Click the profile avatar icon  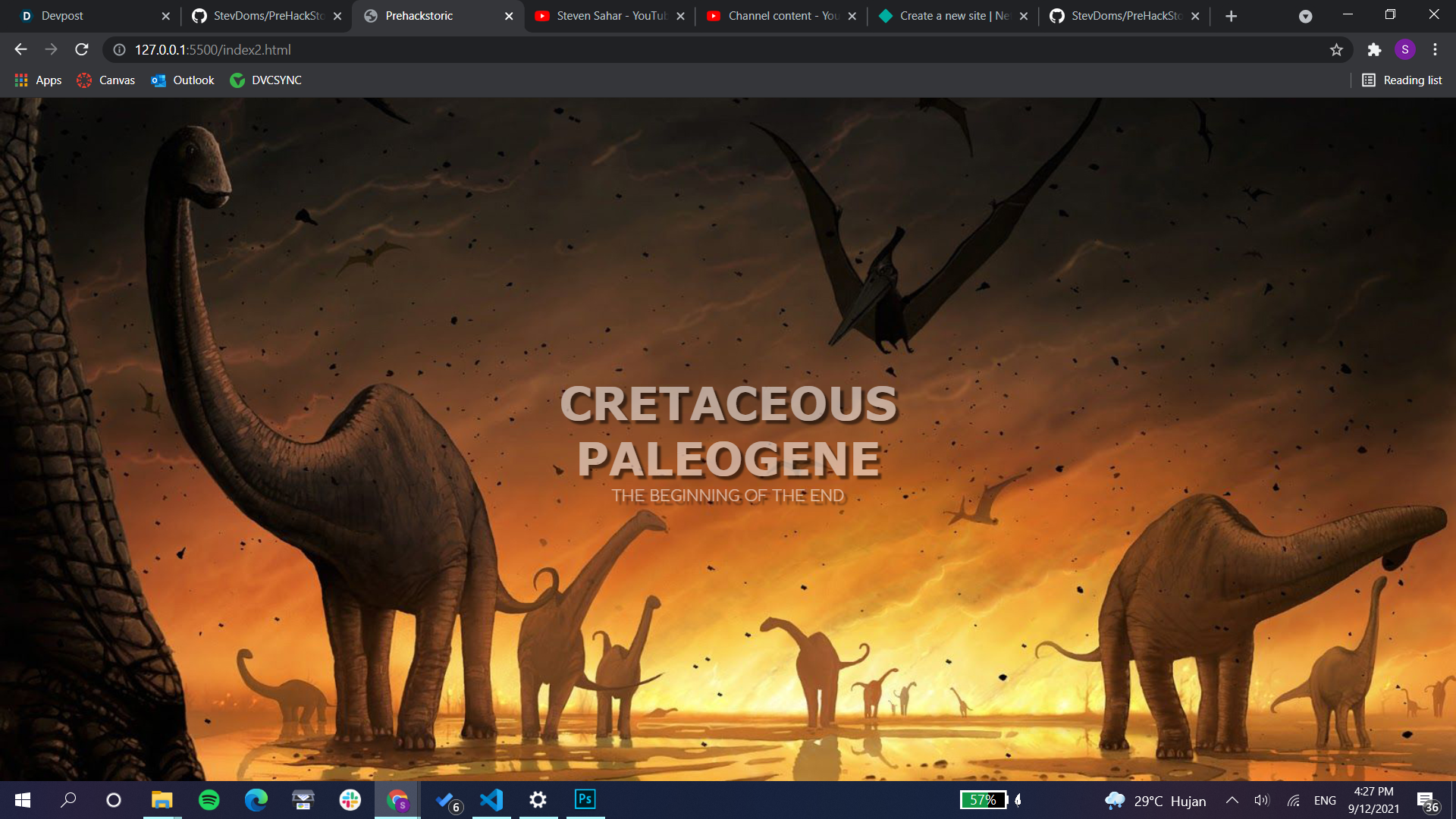pos(1404,49)
